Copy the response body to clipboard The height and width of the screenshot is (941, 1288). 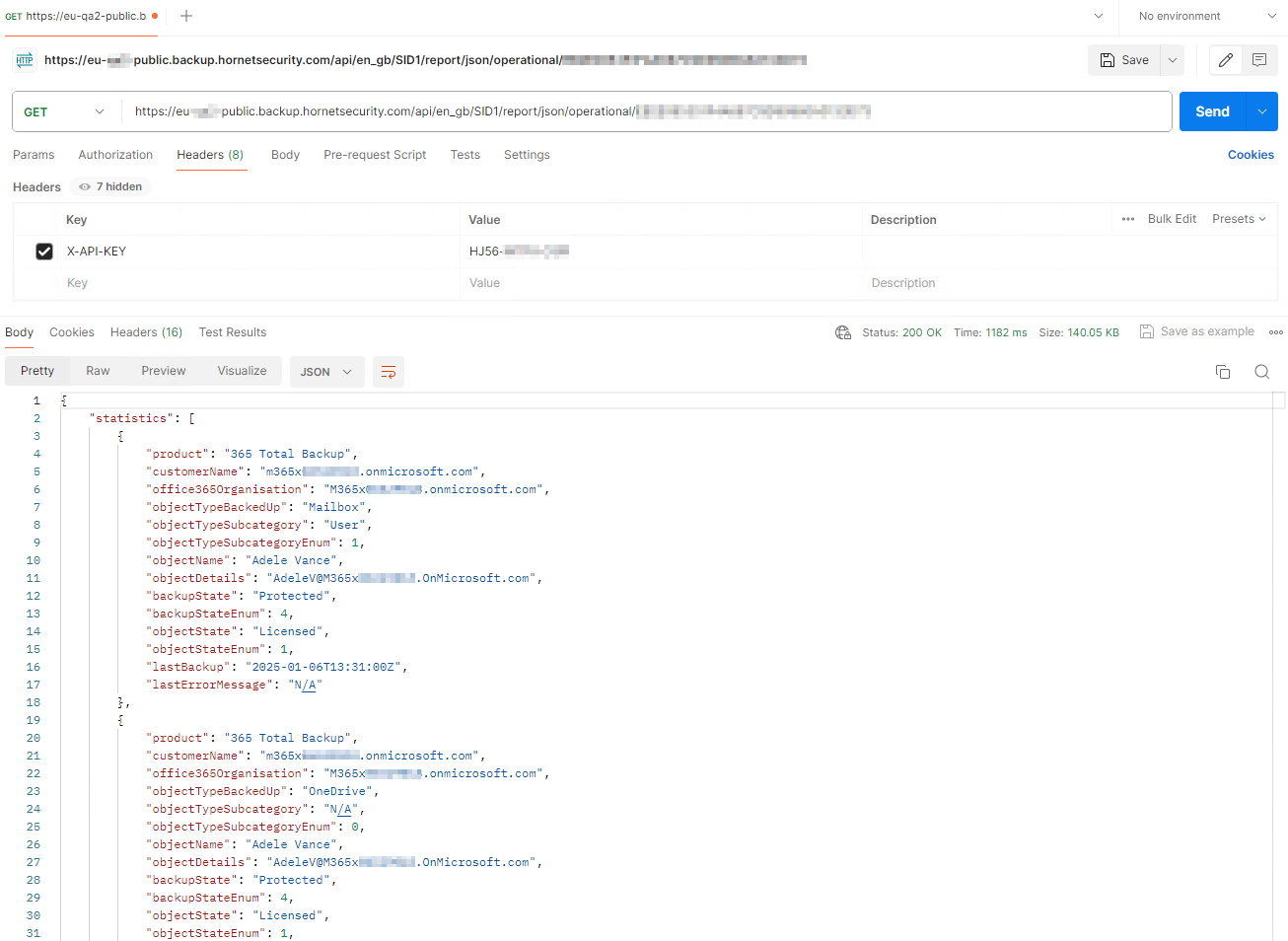[1223, 372]
